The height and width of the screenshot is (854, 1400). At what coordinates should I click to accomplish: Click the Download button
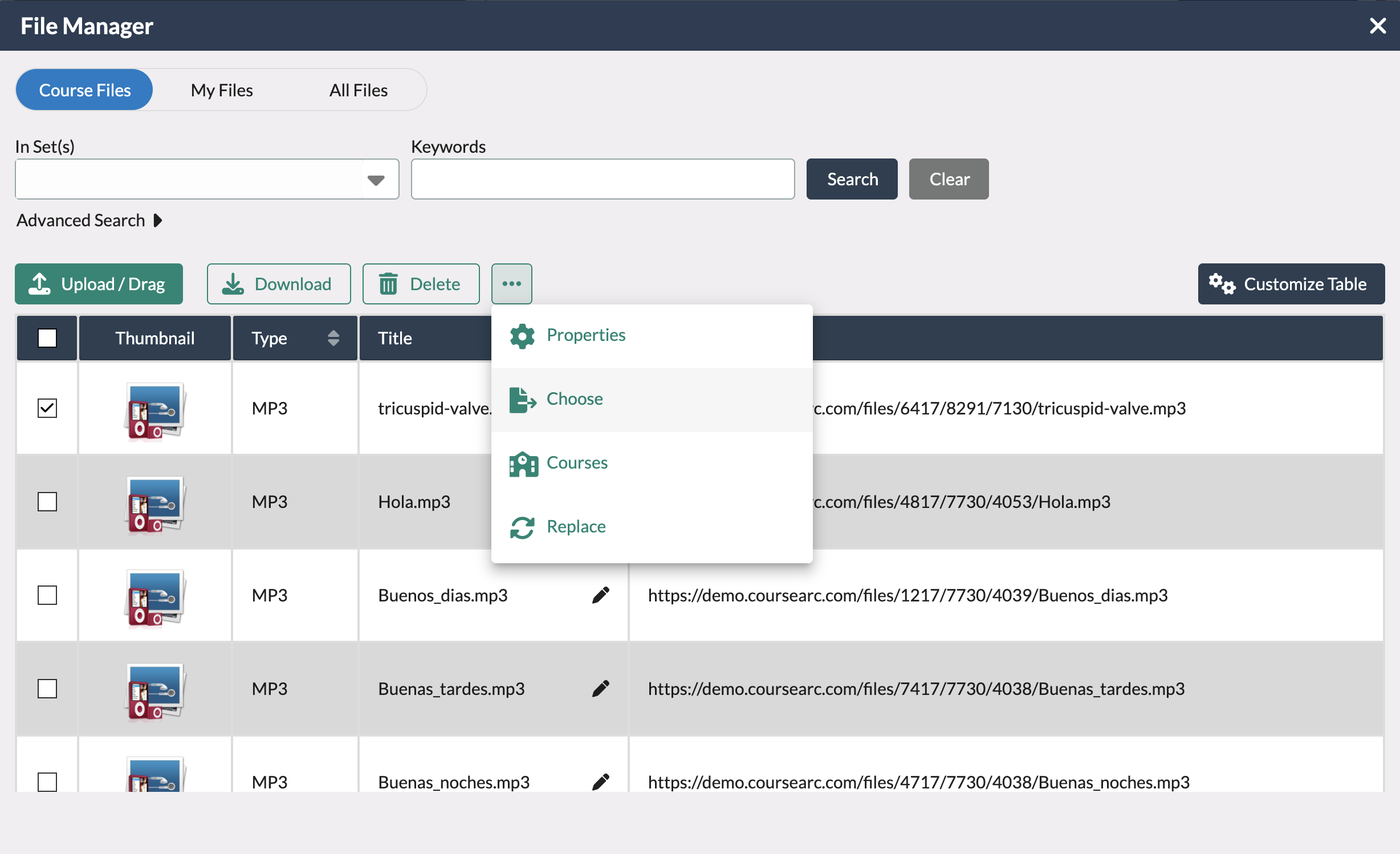(279, 283)
